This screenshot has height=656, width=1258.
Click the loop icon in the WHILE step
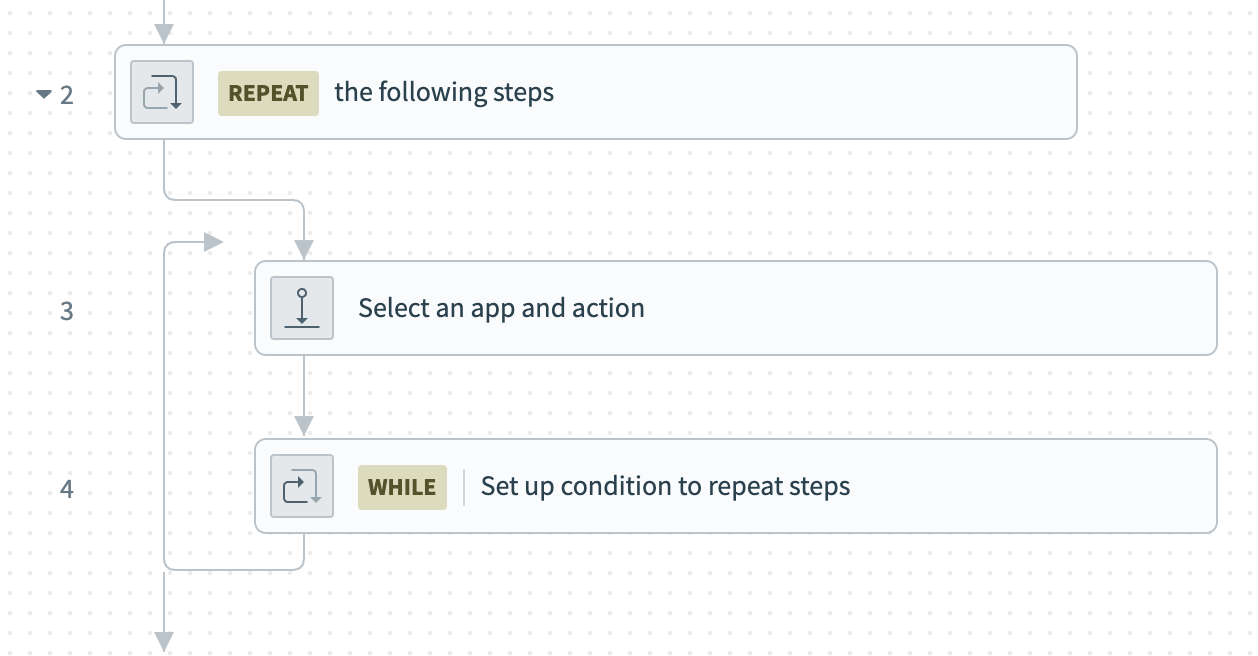coord(302,486)
